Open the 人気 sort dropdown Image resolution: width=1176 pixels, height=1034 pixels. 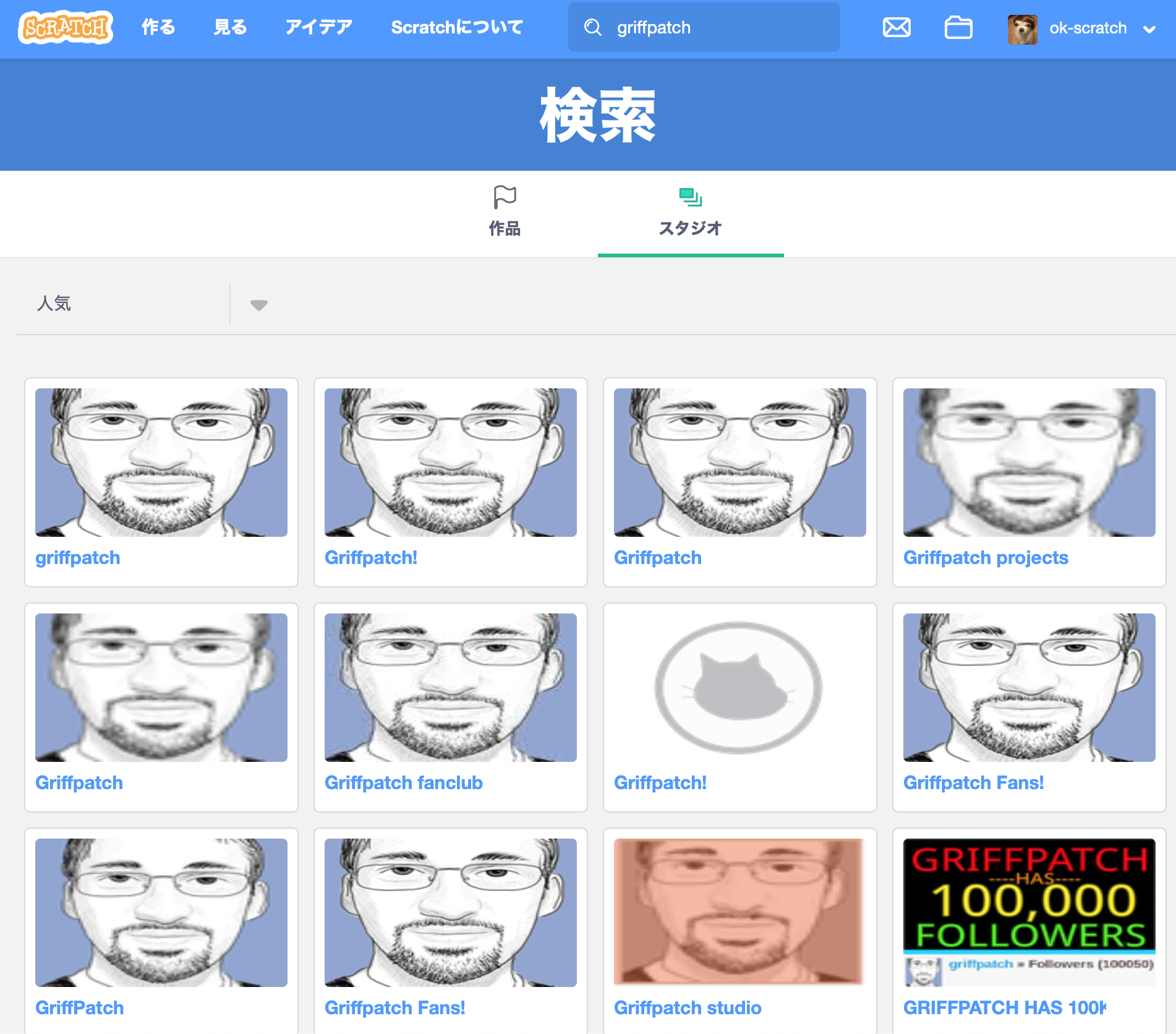124,304
